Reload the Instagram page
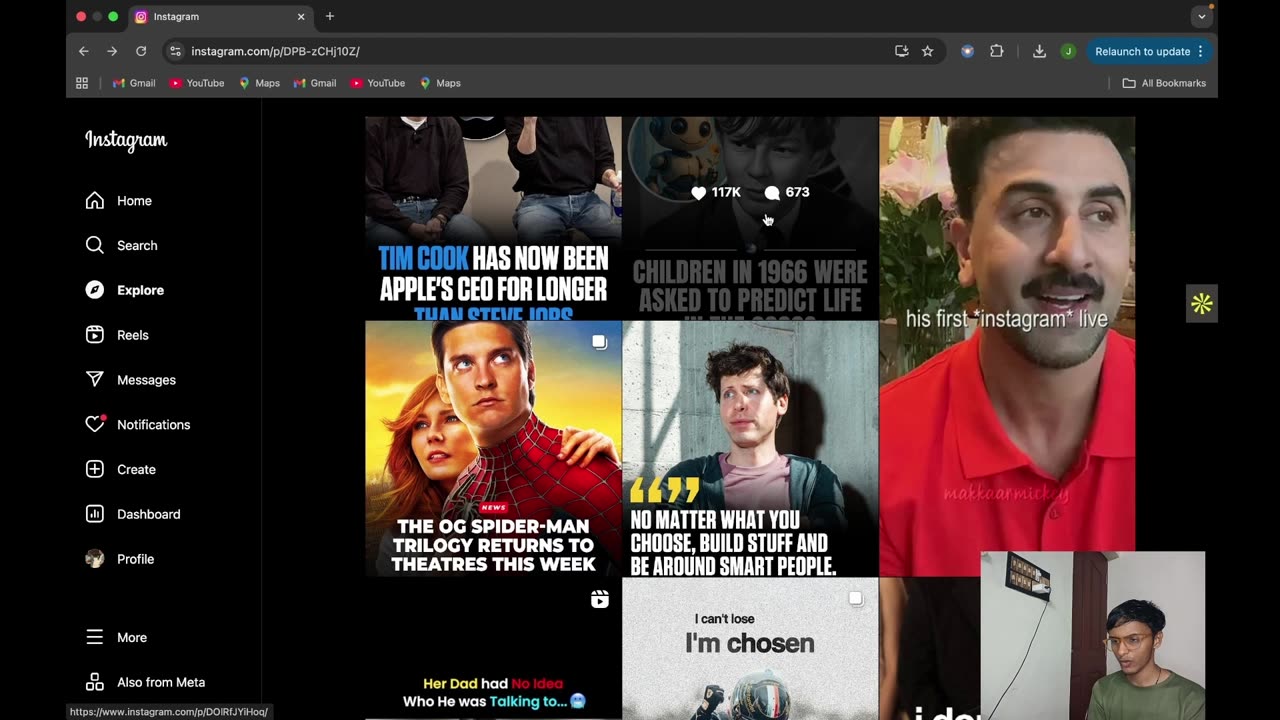 click(x=141, y=51)
